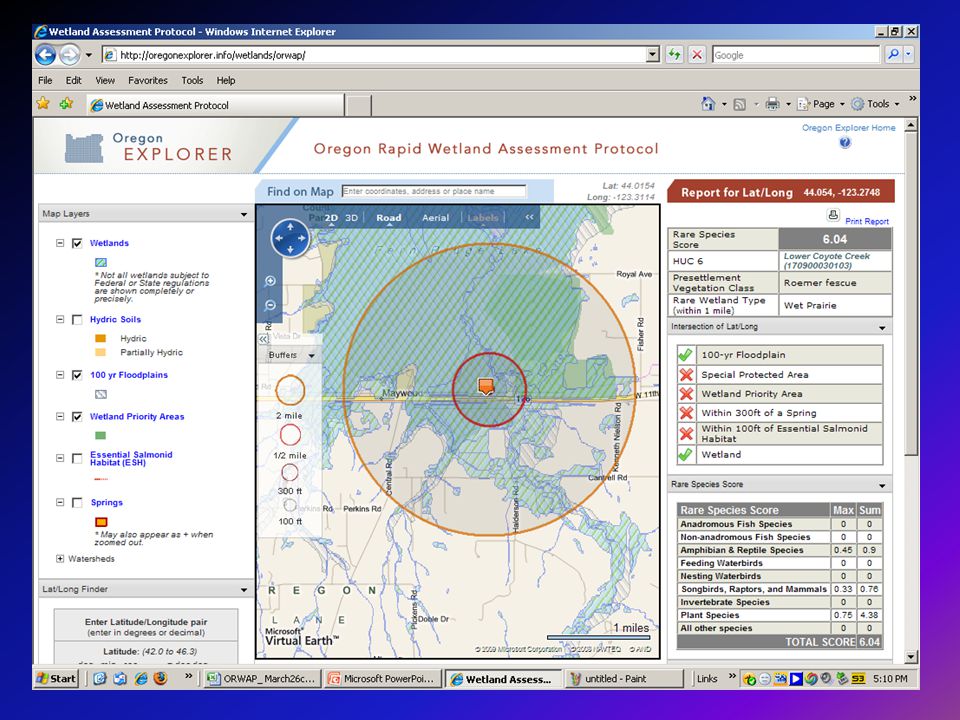This screenshot has width=960, height=720.
Task: Open Firefox from quick launch
Action: coord(160,678)
